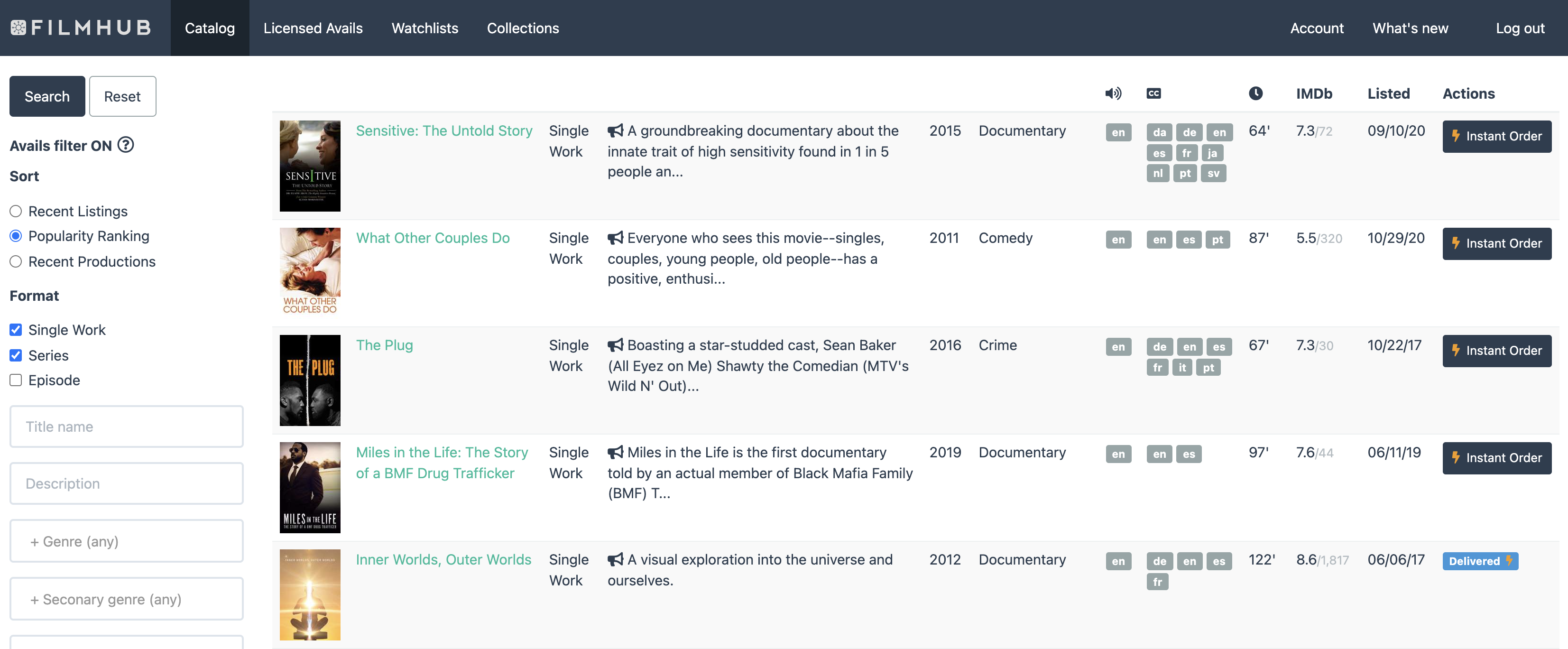Click the Filmhub logo icon
The image size is (1568, 649).
[x=18, y=28]
